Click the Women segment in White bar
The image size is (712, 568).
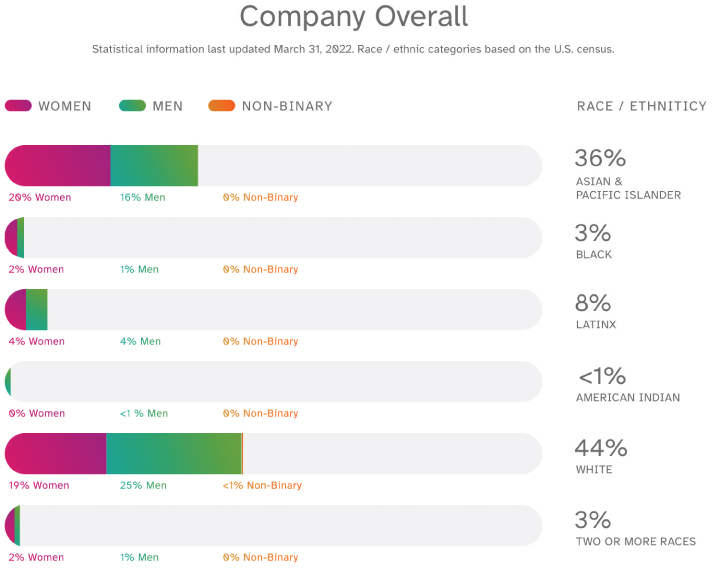[56, 454]
